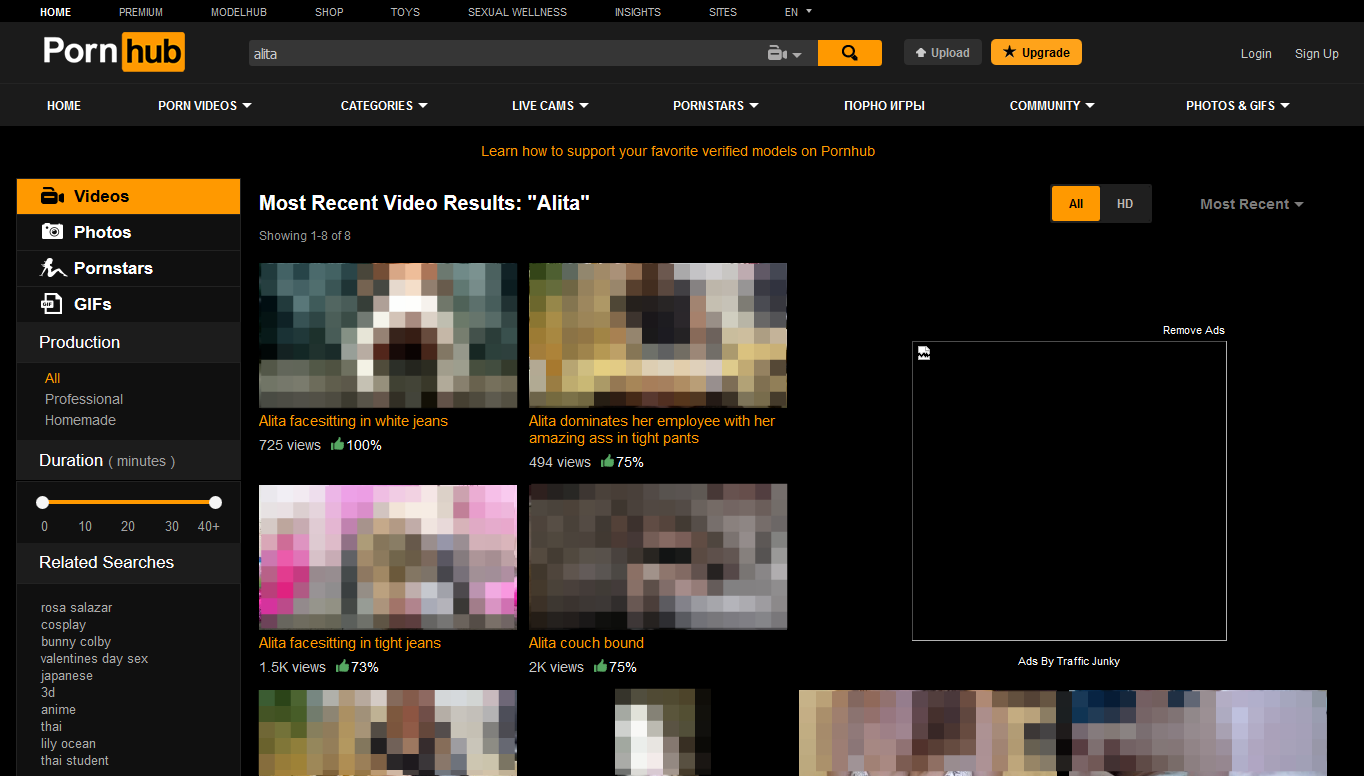Viewport: 1364px width, 776px height.
Task: Expand the EN language dropdown
Action: pos(798,12)
